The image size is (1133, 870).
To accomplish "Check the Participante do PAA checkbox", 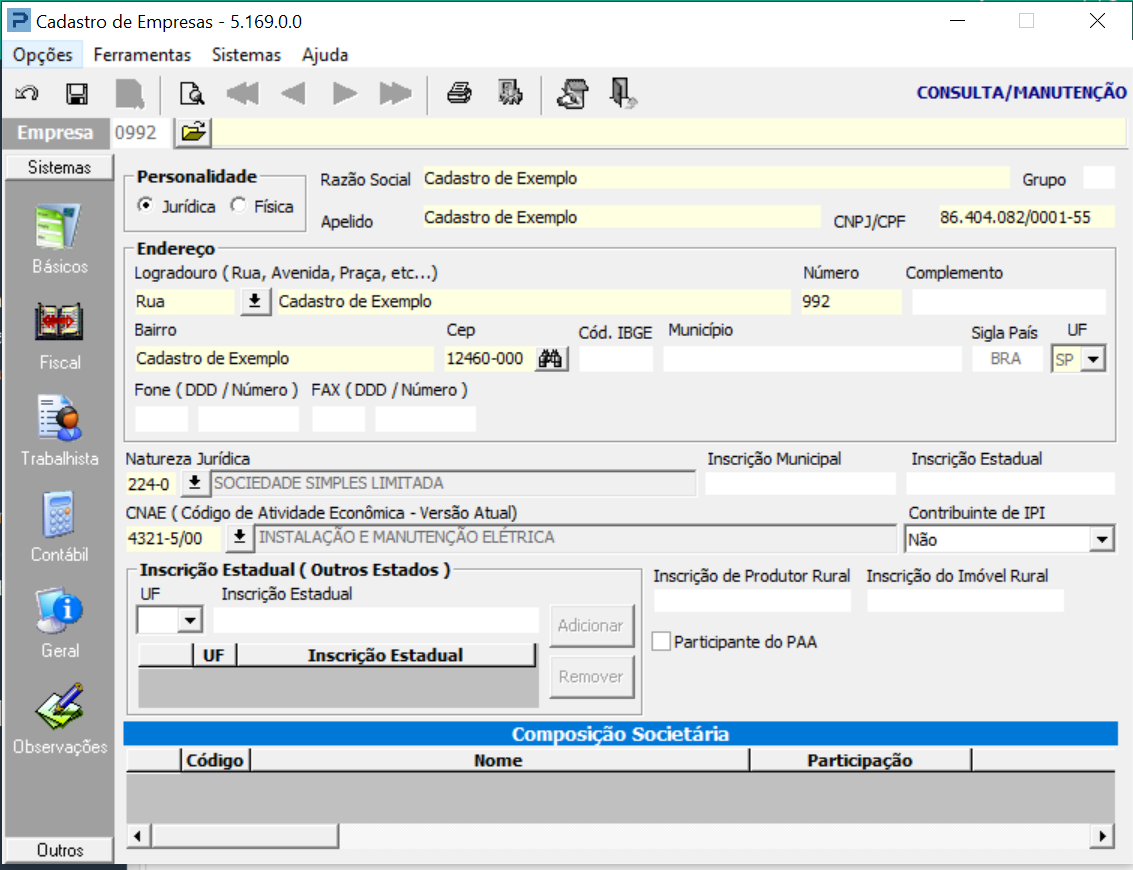I will [x=661, y=642].
